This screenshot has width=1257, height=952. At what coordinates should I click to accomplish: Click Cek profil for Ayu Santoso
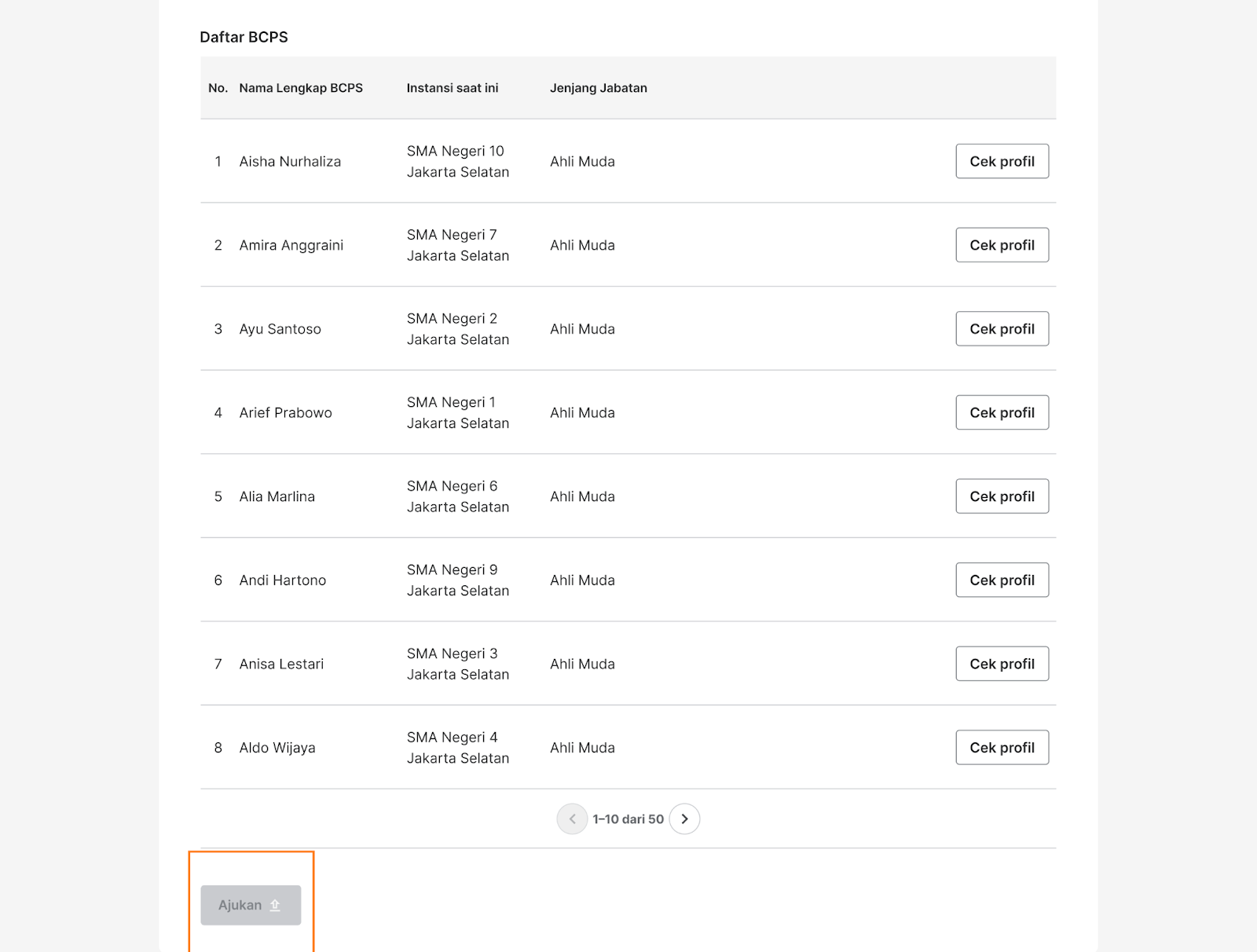pos(1002,328)
